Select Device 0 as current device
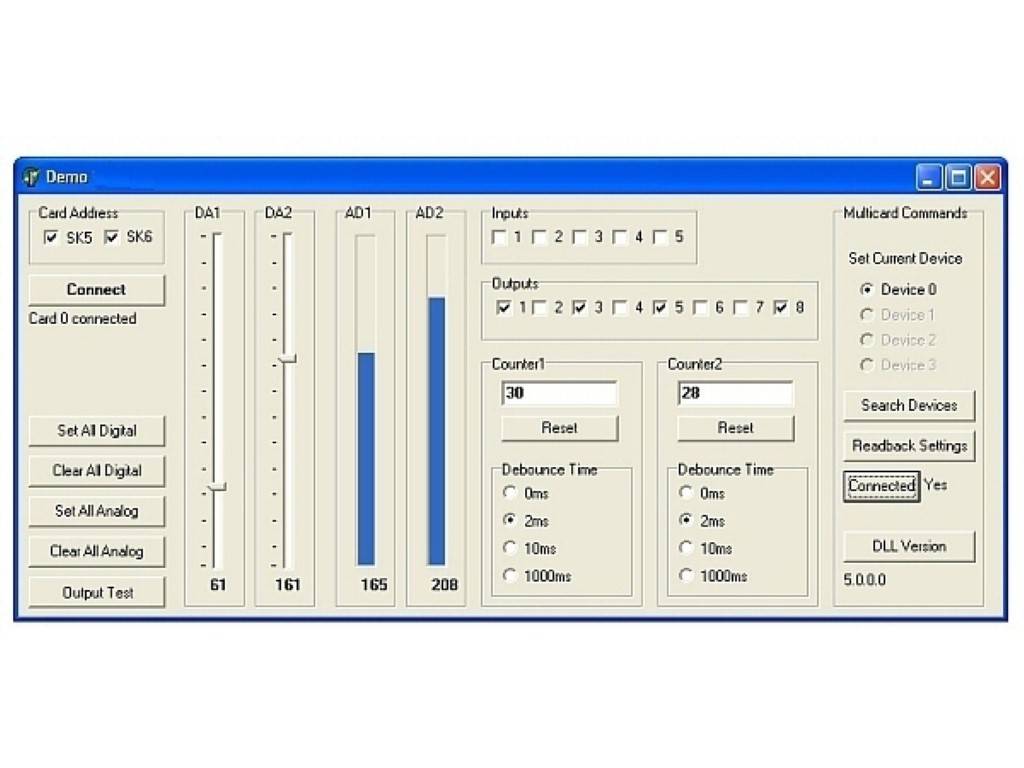This screenshot has width=1024, height=768. [x=866, y=289]
